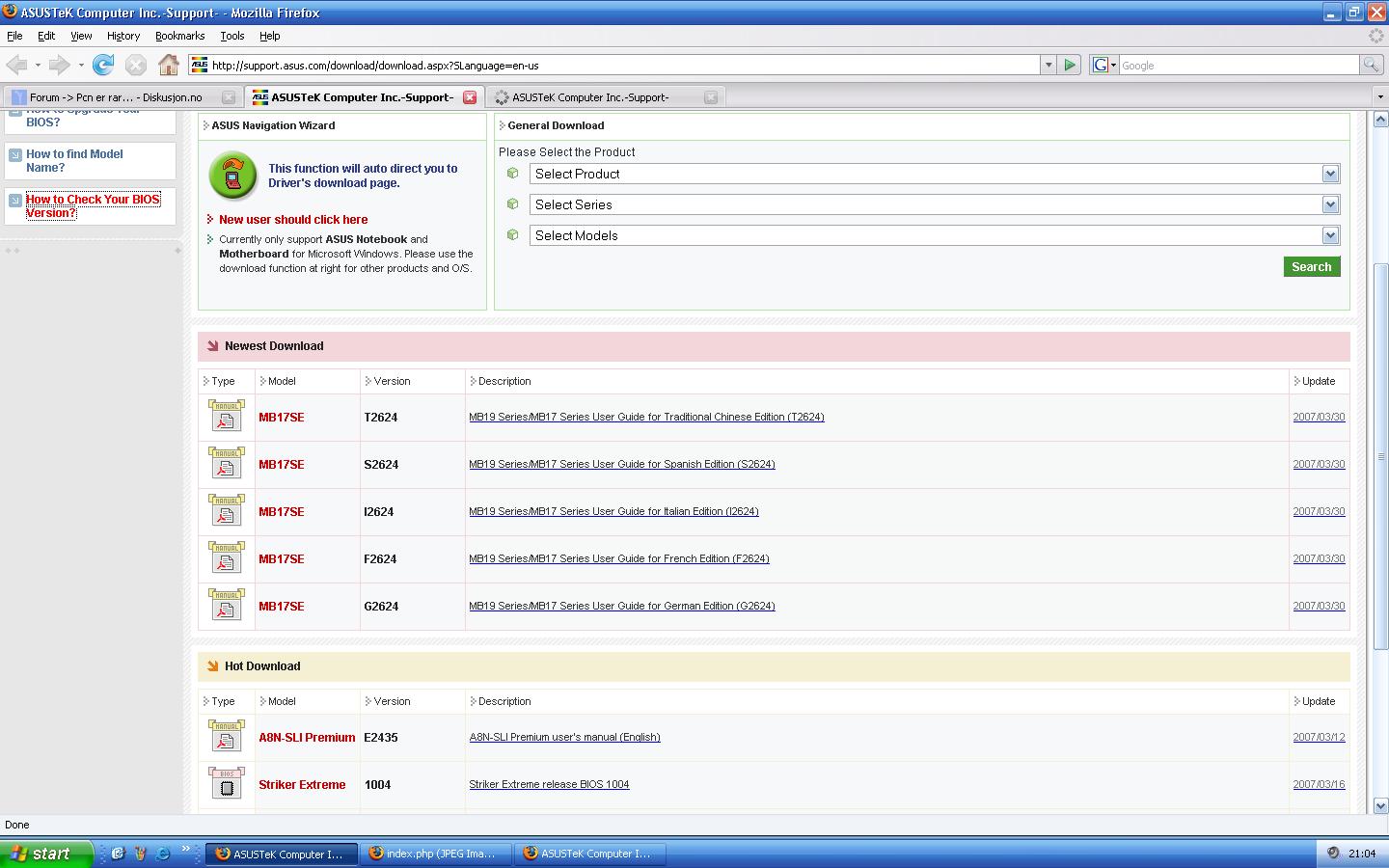1389x868 pixels.
Task: Open the View menu
Action: tap(81, 36)
